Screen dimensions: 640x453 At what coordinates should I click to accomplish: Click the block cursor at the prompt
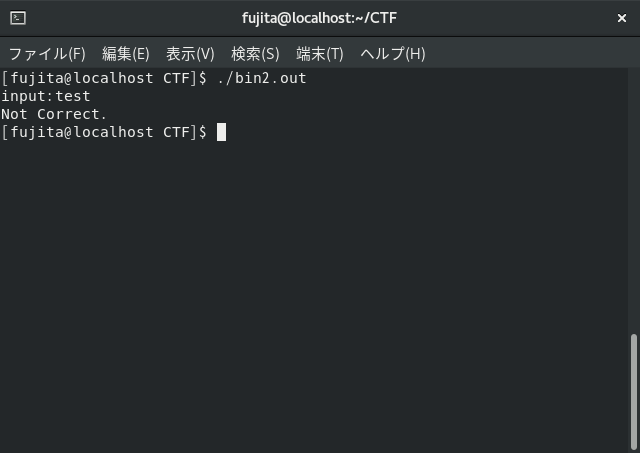[x=221, y=132]
